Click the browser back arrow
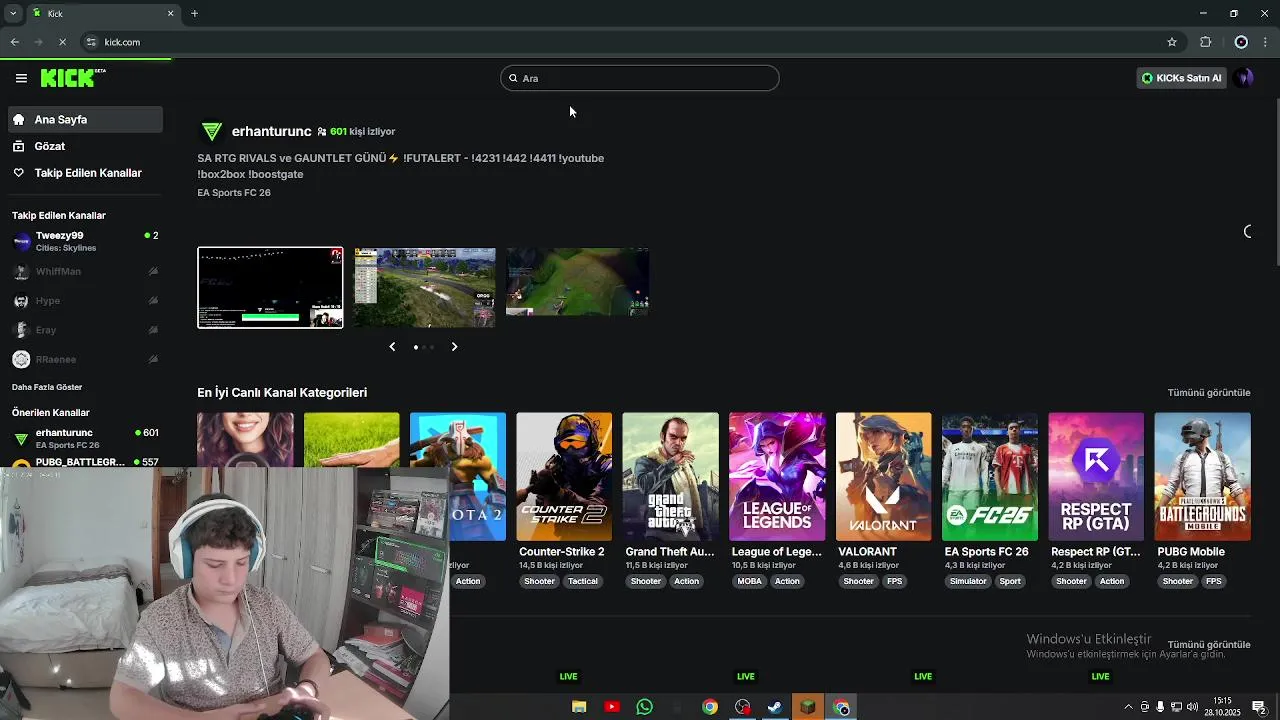This screenshot has width=1280, height=720. (x=15, y=42)
